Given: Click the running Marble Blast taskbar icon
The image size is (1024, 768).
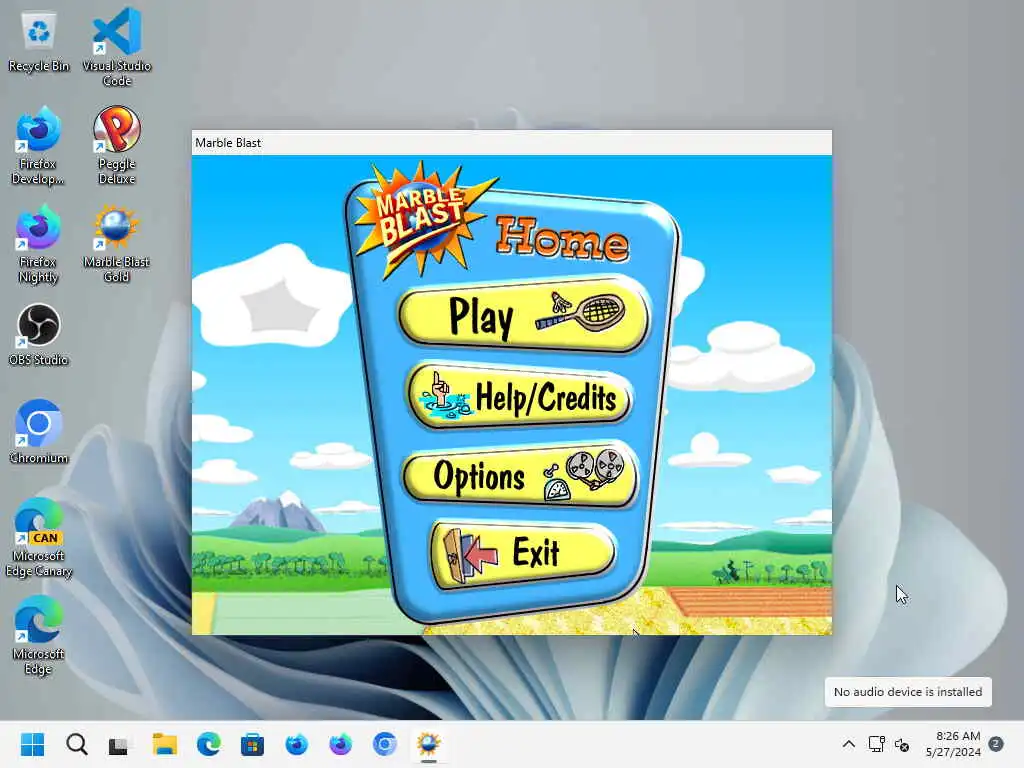Looking at the screenshot, I should (x=428, y=744).
